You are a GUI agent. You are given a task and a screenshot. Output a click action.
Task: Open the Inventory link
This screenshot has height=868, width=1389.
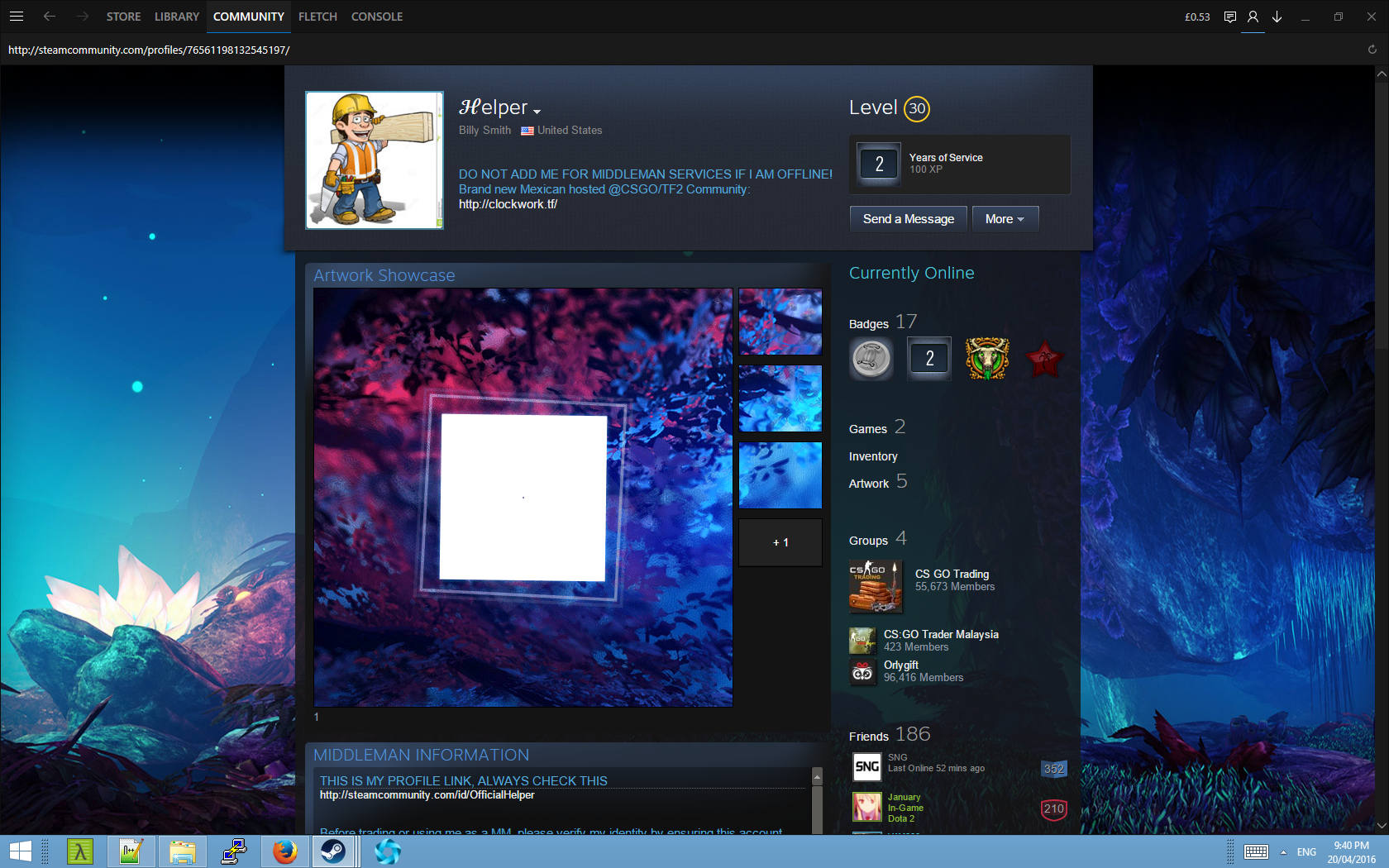[872, 456]
